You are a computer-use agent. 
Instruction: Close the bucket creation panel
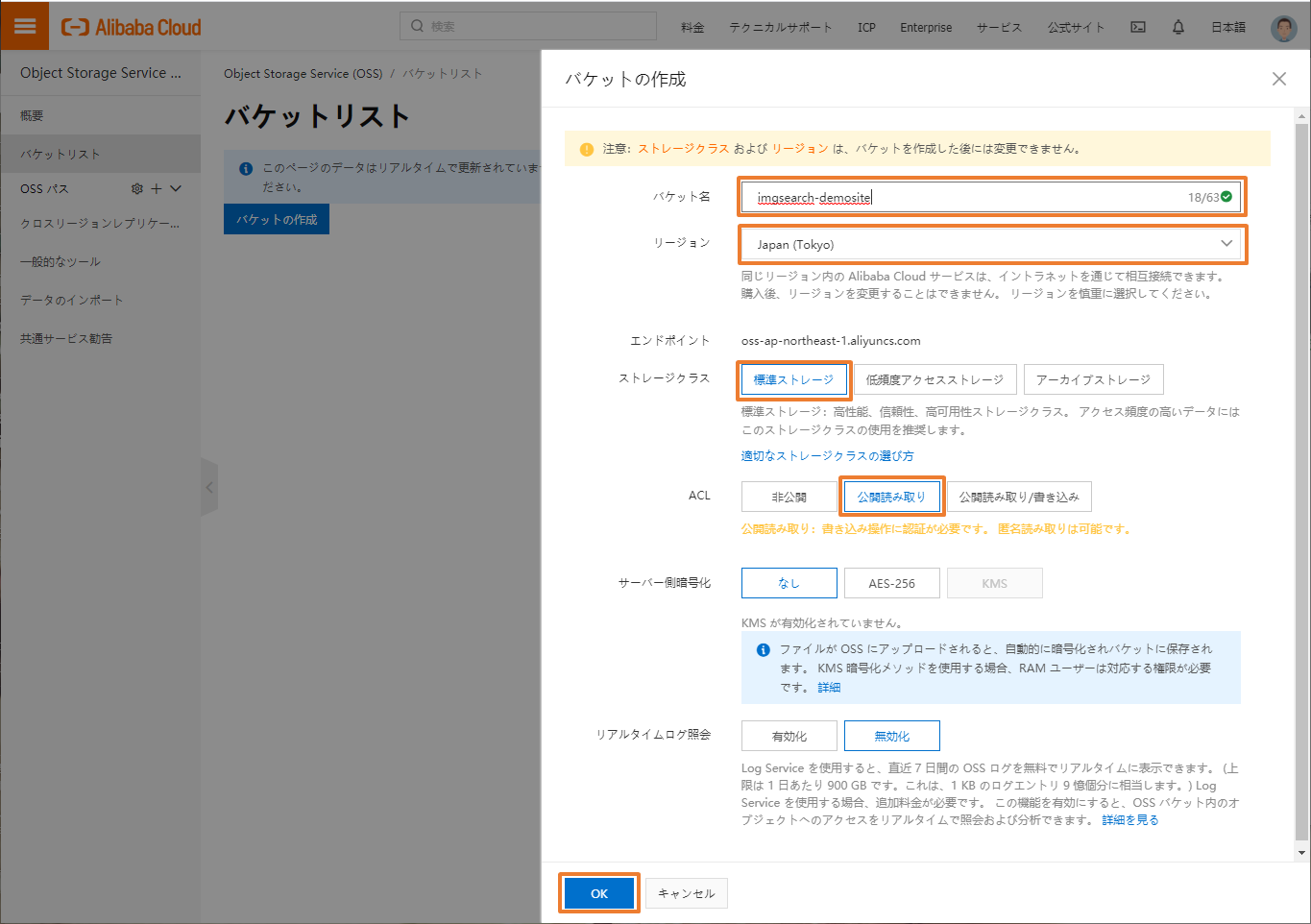[x=1279, y=79]
